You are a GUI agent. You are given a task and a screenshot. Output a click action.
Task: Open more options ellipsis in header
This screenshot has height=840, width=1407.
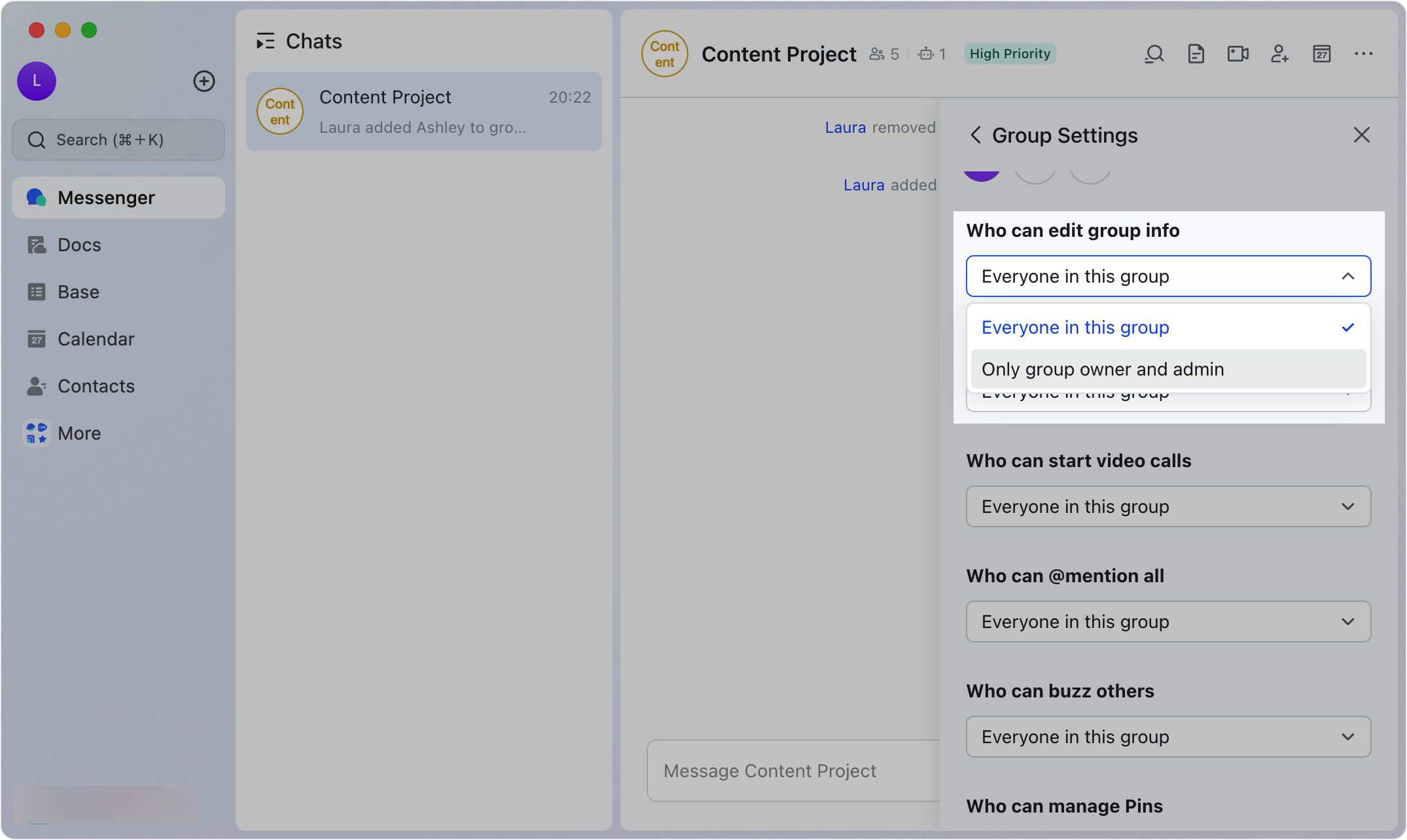[x=1364, y=54]
